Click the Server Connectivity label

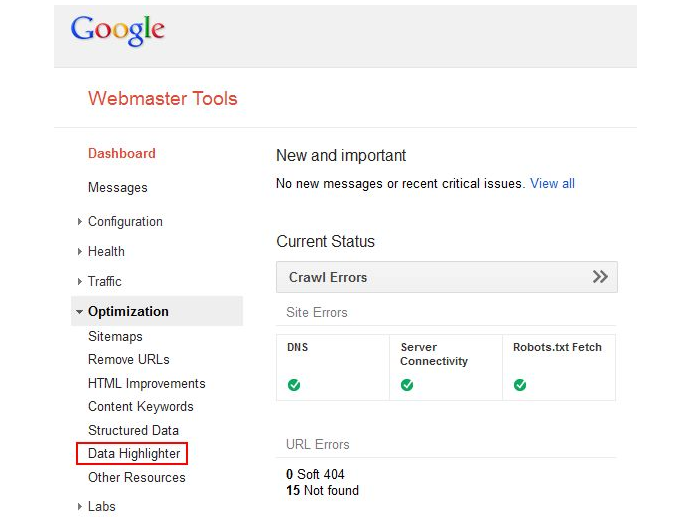coord(434,354)
